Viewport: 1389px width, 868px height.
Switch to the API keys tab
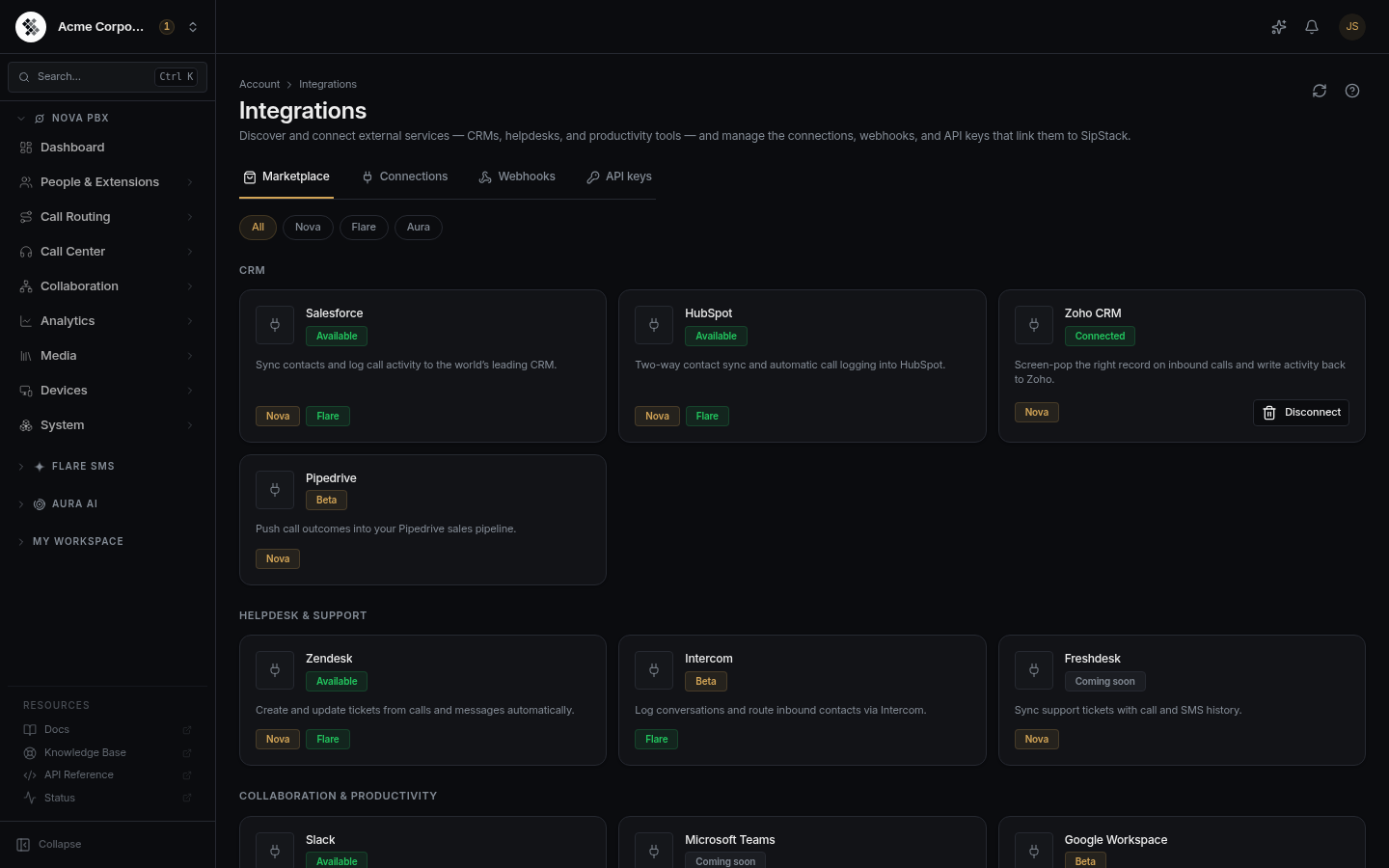click(x=619, y=177)
